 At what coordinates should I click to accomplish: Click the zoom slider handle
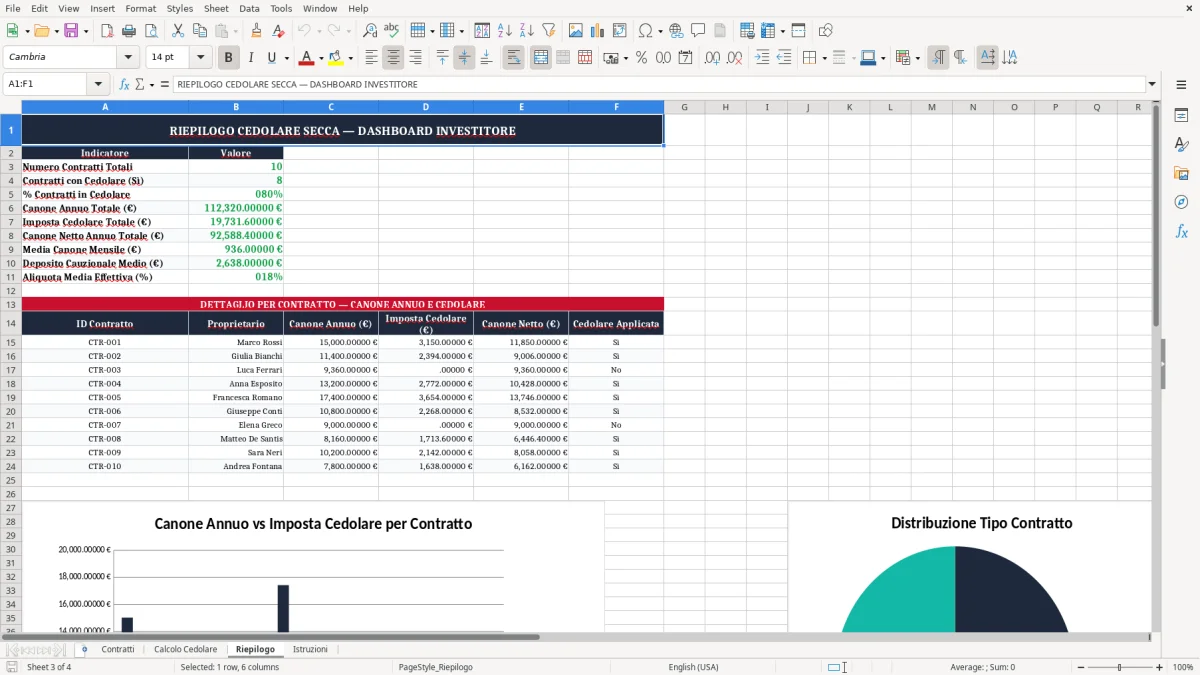click(1119, 667)
